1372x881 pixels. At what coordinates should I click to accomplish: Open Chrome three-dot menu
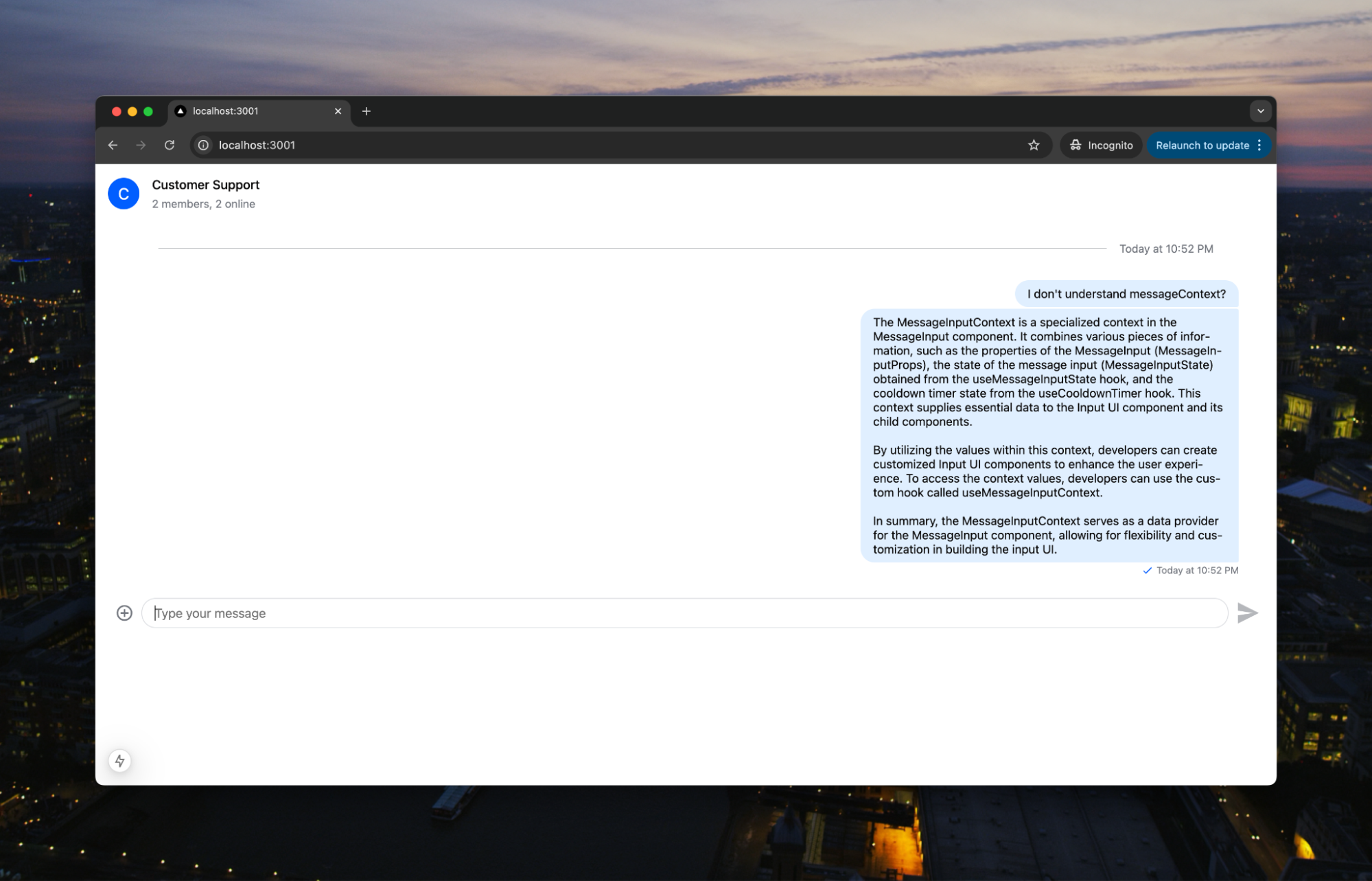pyautogui.click(x=1259, y=145)
